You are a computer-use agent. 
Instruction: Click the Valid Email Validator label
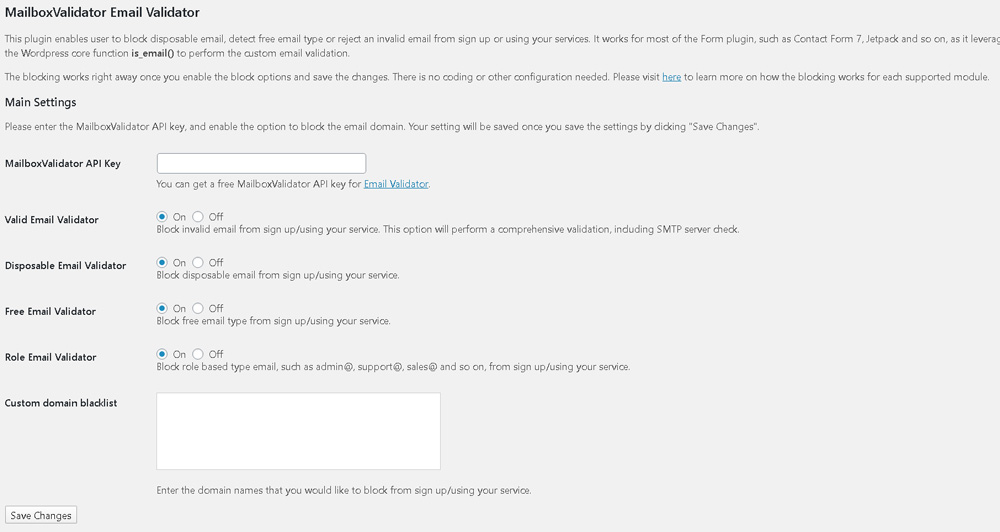[52, 219]
